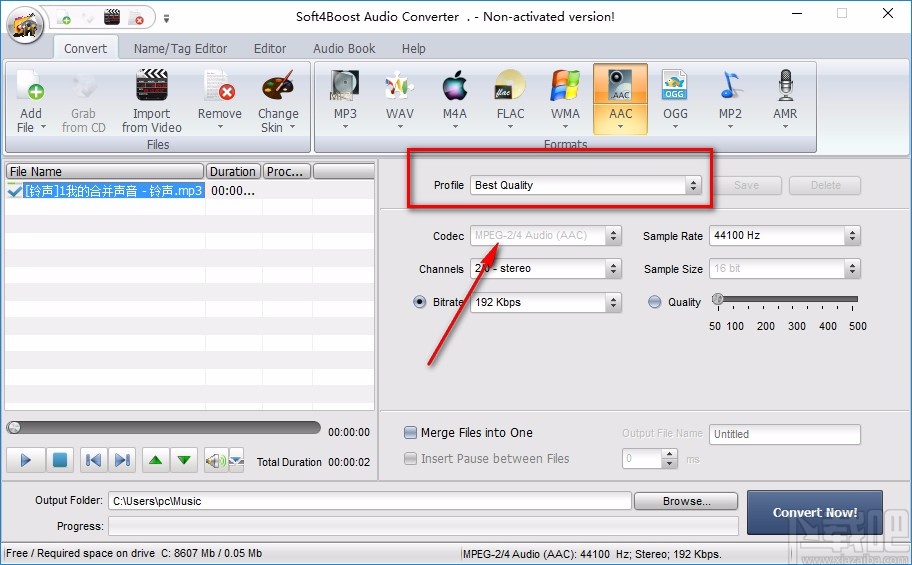Pick the MP2 format icon
Screen dimensions: 912x565
(730, 86)
